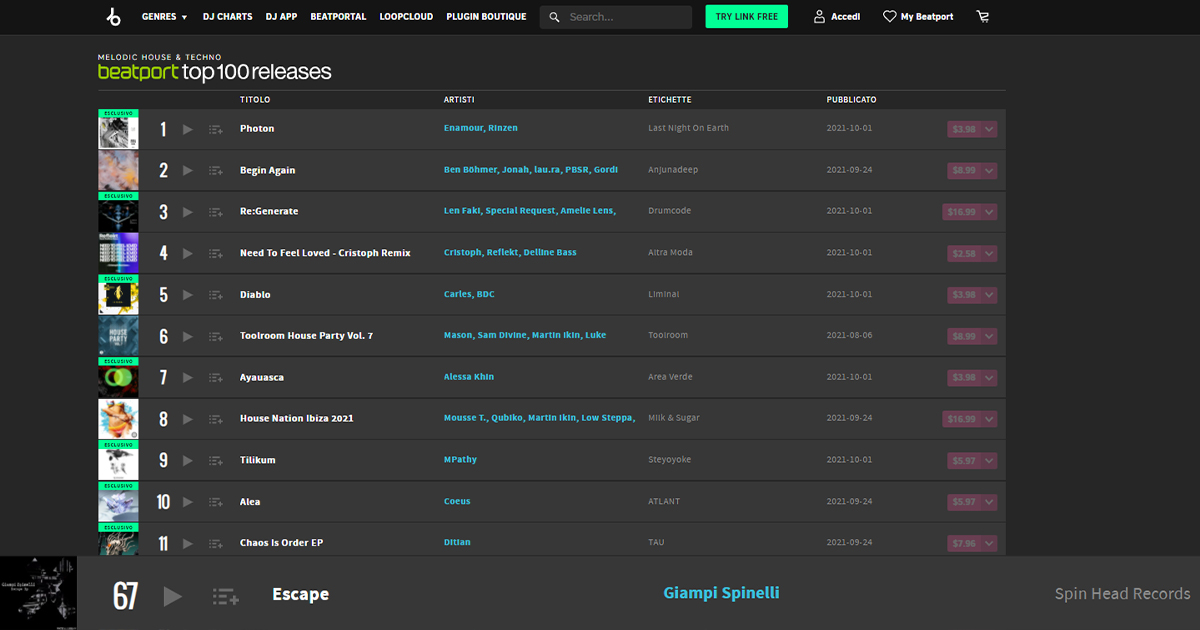
Task: Expand price dropdown for Need To Feel Loved
Action: click(x=989, y=254)
